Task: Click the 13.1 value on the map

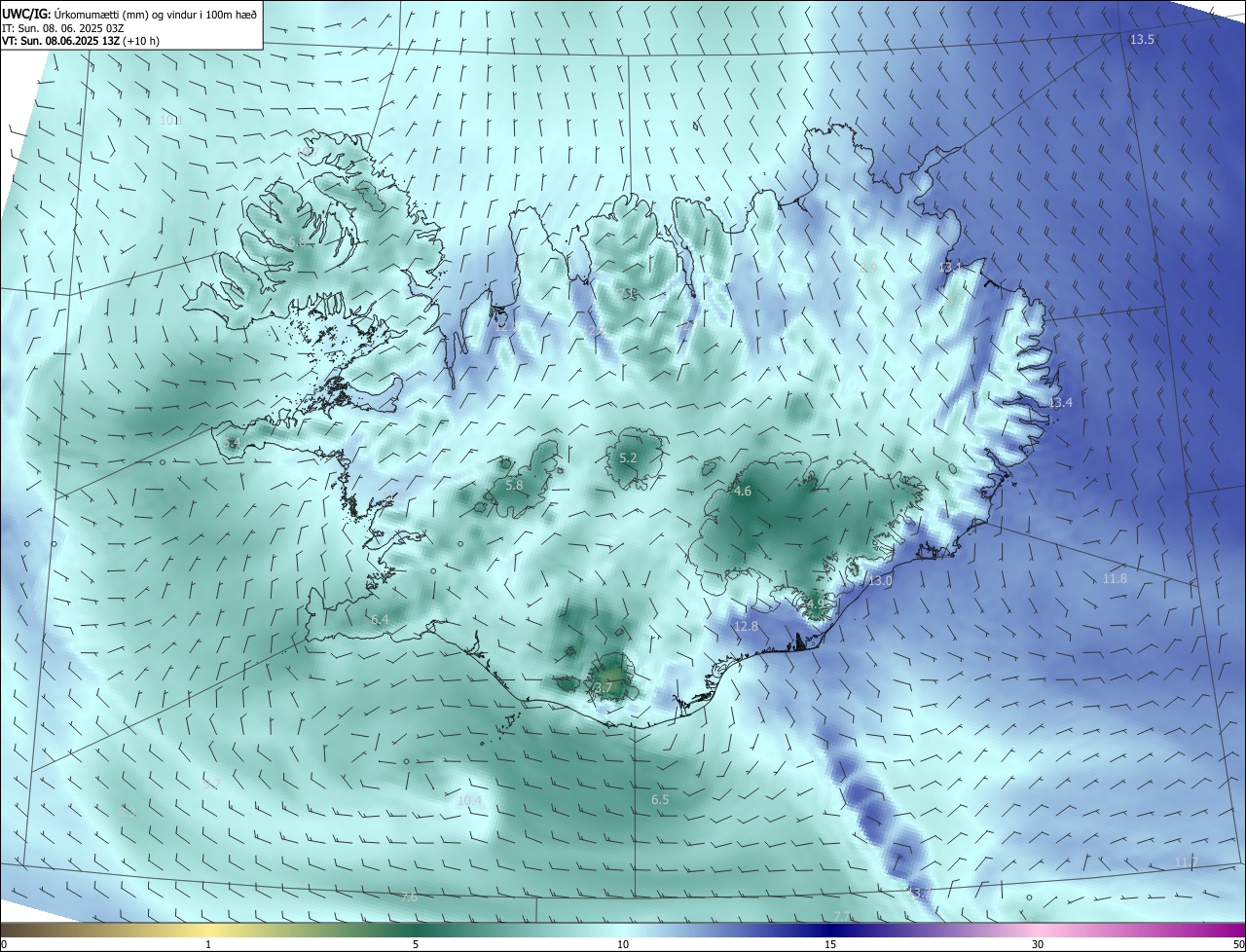Action: [x=951, y=268]
